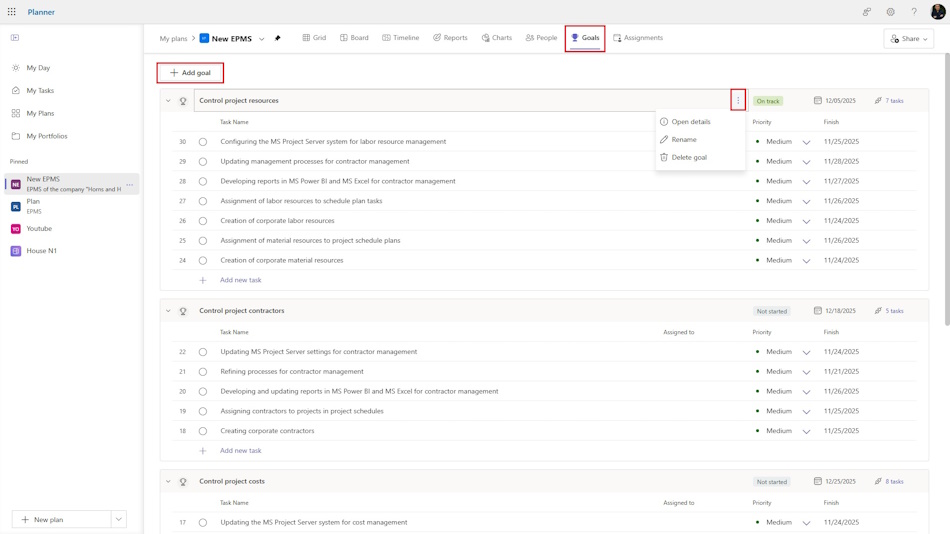Click the calendar icon next to 12/05/2025
Viewport: 950px width, 534px height.
pyautogui.click(x=817, y=101)
